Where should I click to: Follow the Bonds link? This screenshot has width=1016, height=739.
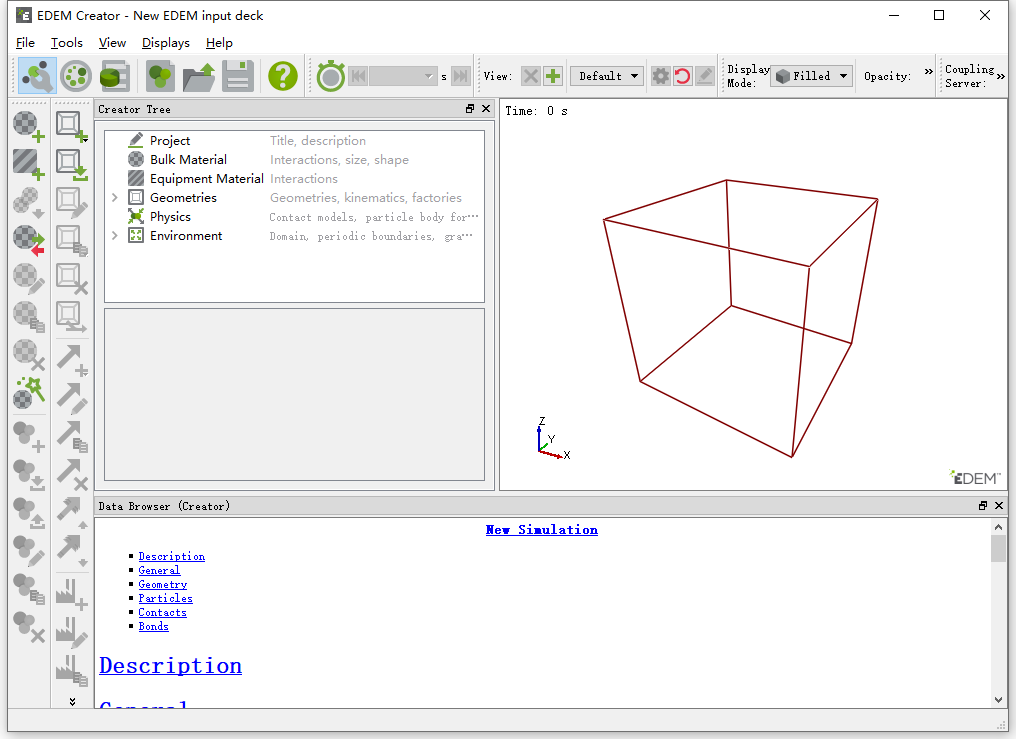154,626
